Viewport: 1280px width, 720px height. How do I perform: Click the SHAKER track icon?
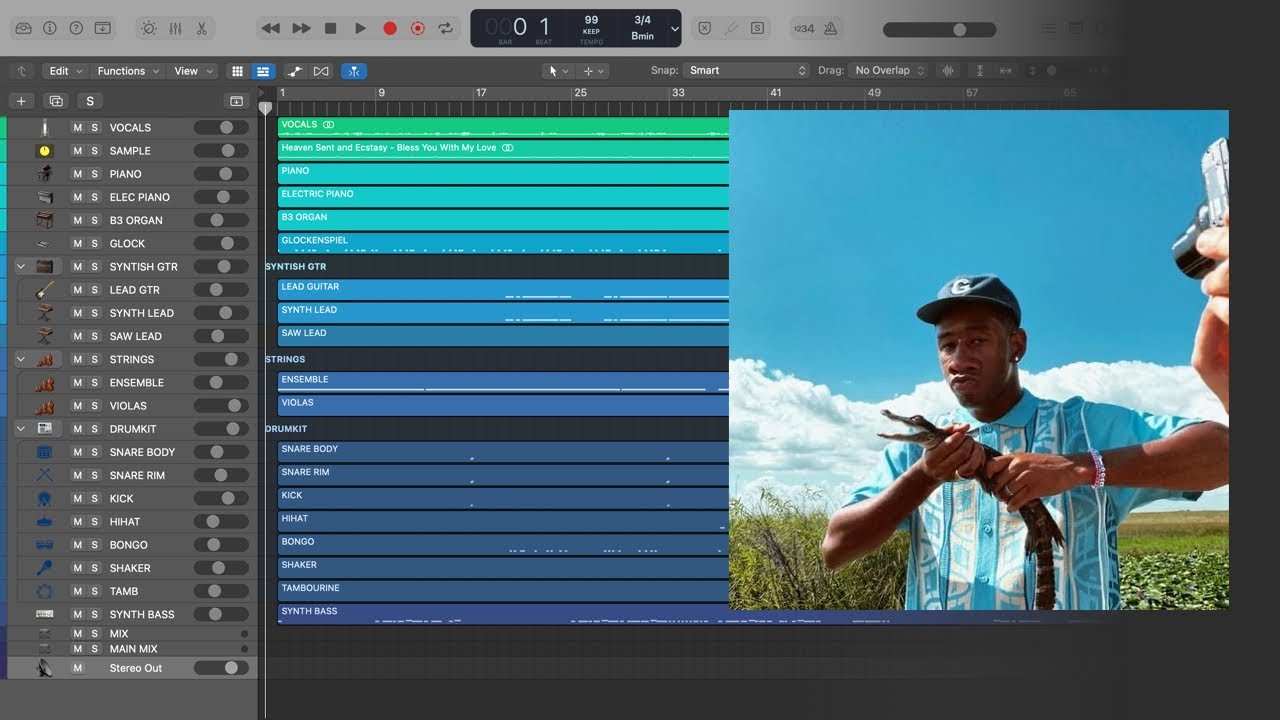coord(45,567)
